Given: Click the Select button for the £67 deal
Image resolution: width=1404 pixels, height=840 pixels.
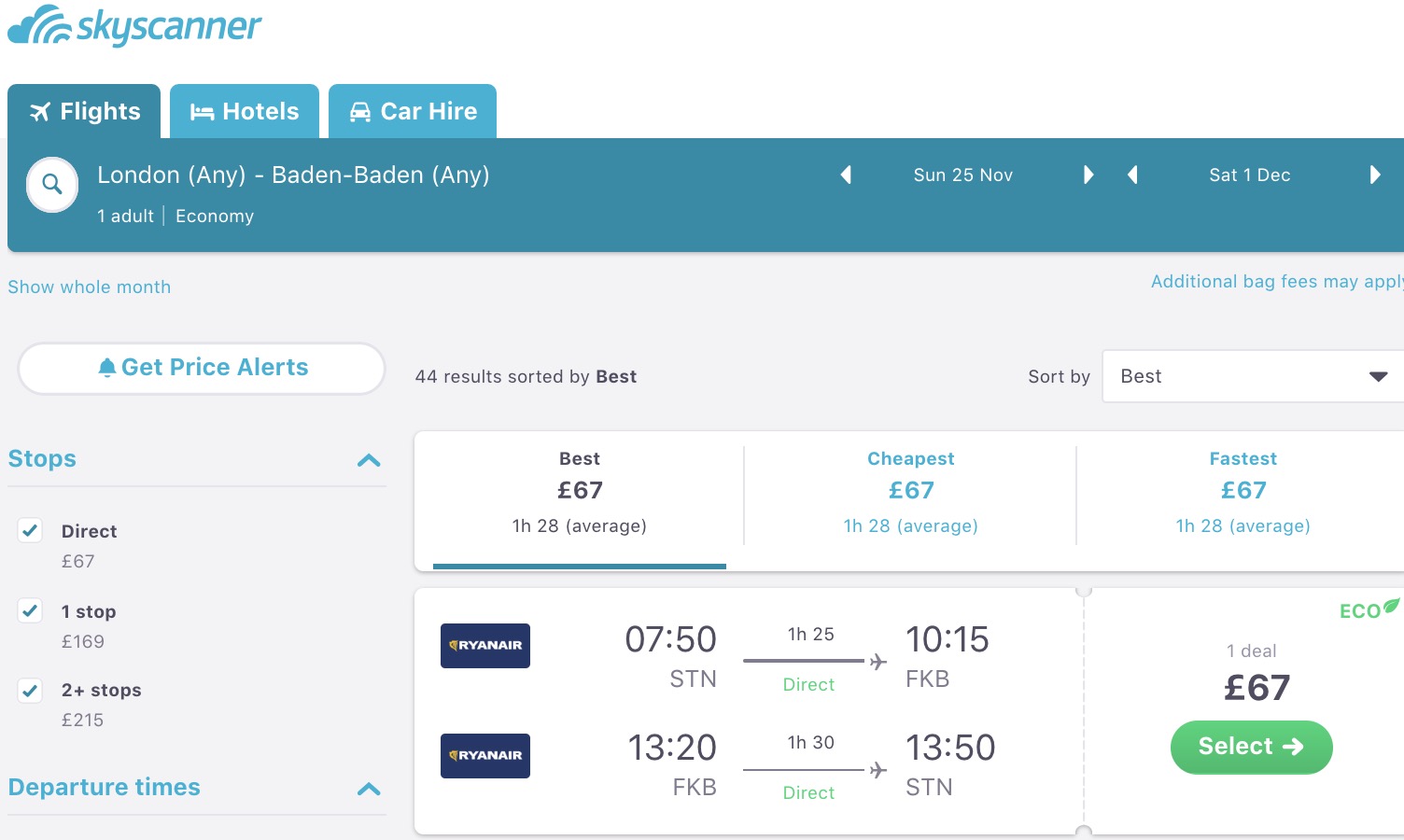Looking at the screenshot, I should (1251, 747).
